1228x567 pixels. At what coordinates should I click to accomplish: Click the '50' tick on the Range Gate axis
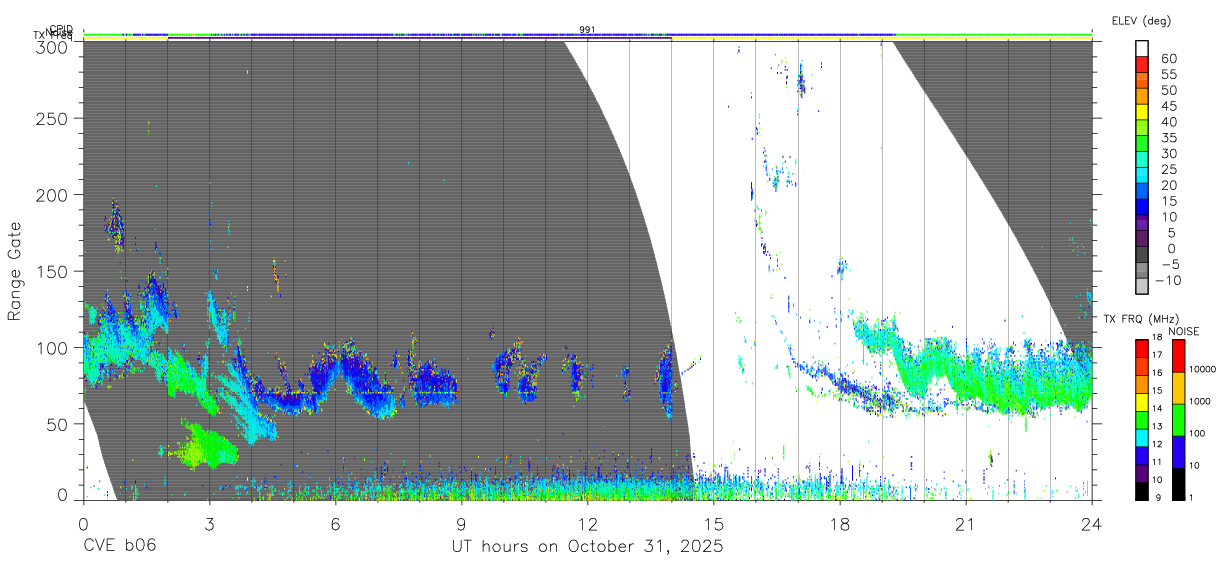(x=57, y=424)
